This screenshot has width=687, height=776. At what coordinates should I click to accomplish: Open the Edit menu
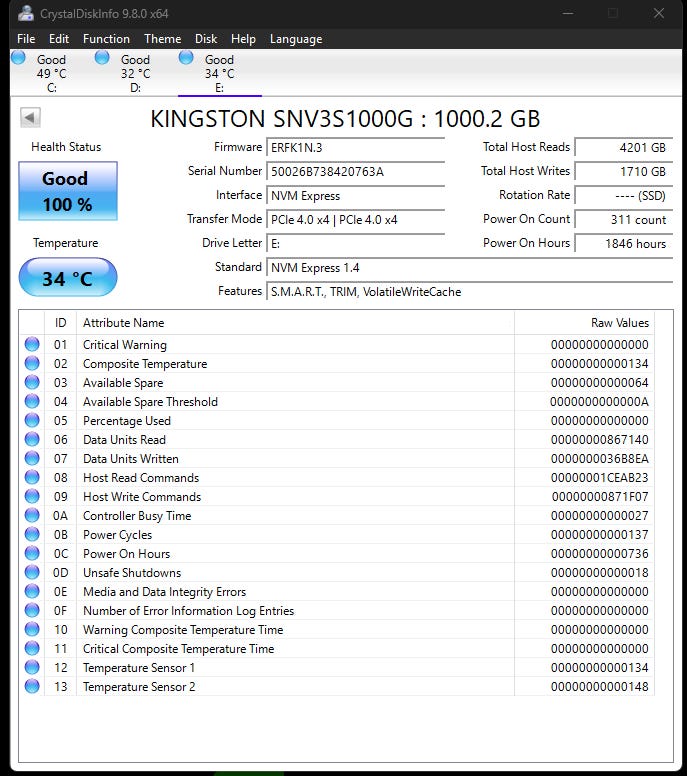(x=59, y=39)
